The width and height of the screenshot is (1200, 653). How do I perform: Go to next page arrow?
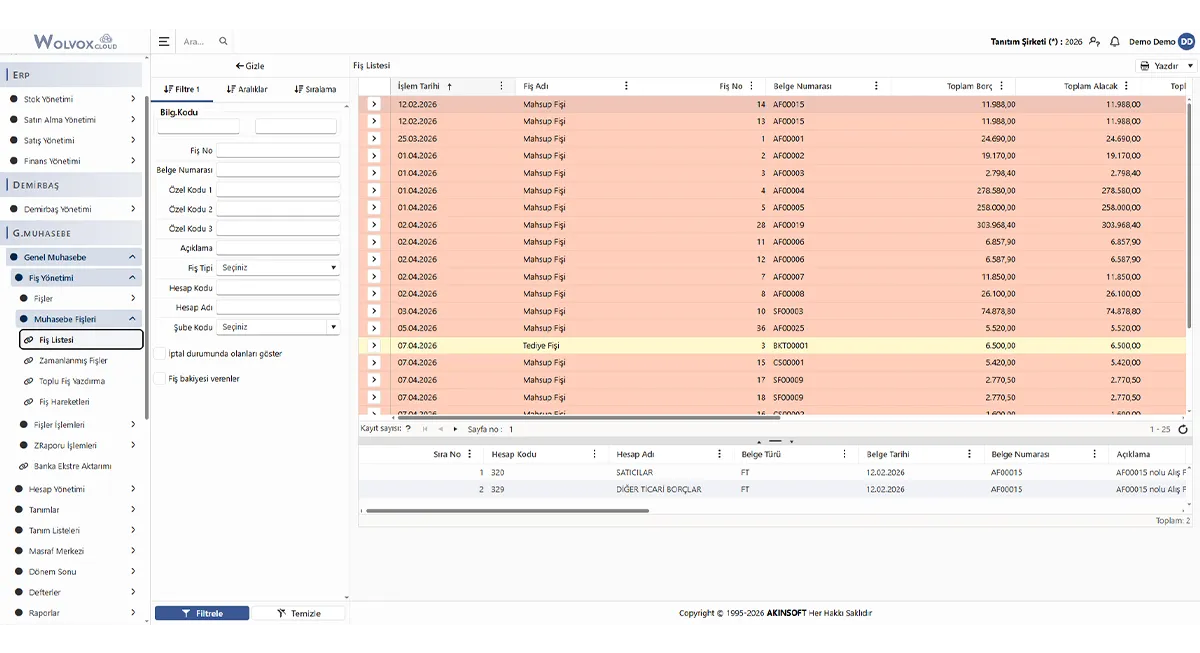click(455, 429)
